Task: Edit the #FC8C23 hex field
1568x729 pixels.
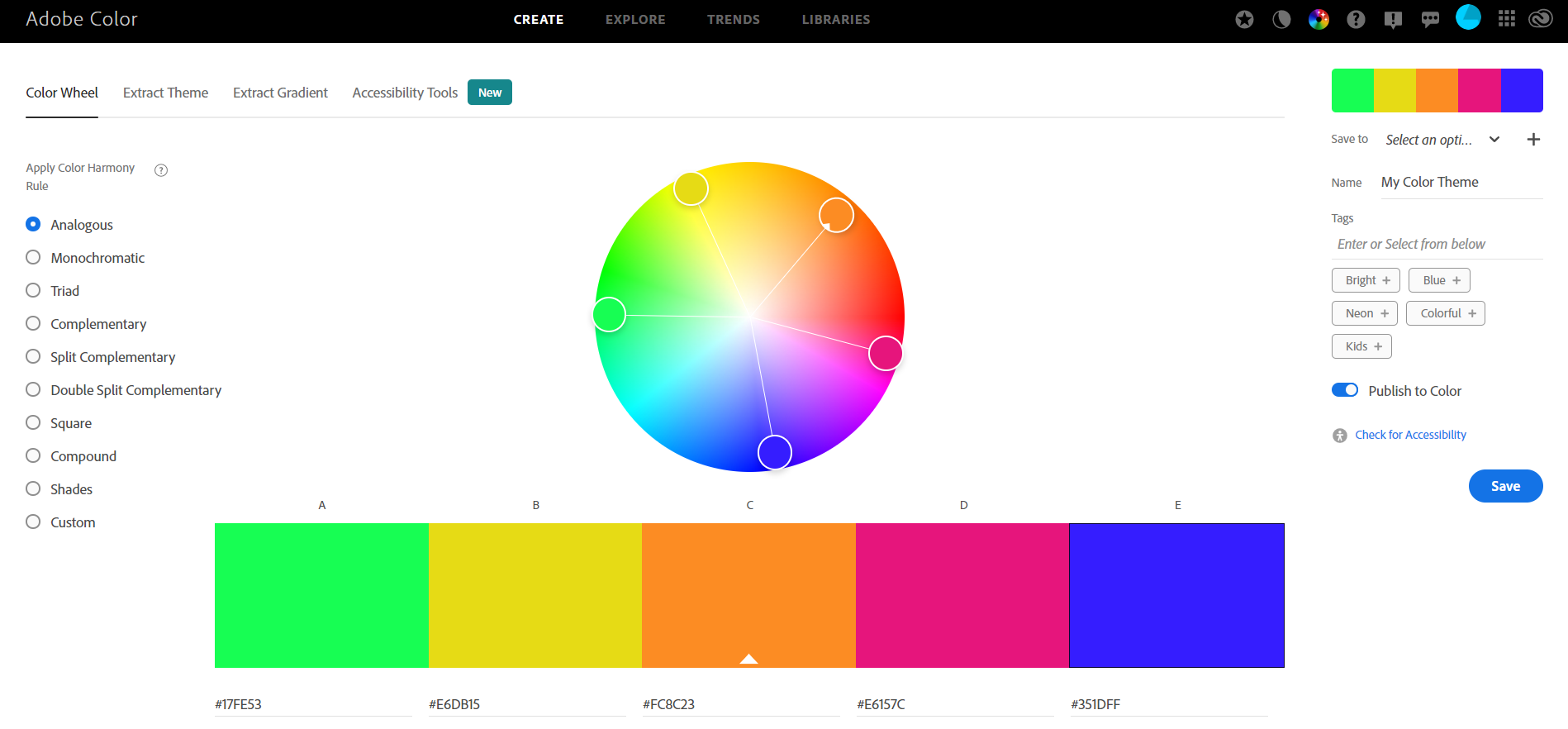Action: click(741, 704)
